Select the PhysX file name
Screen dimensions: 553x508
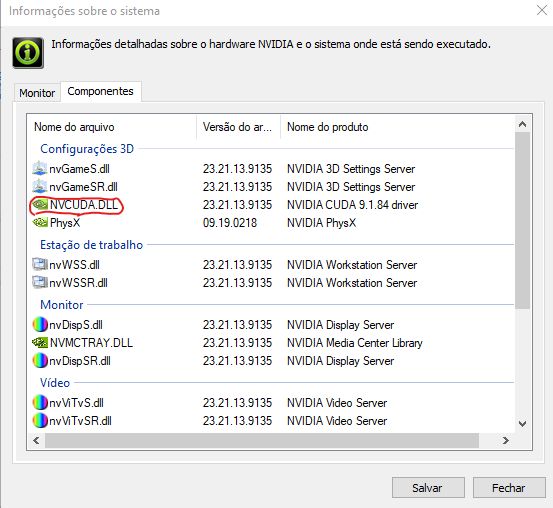65,223
